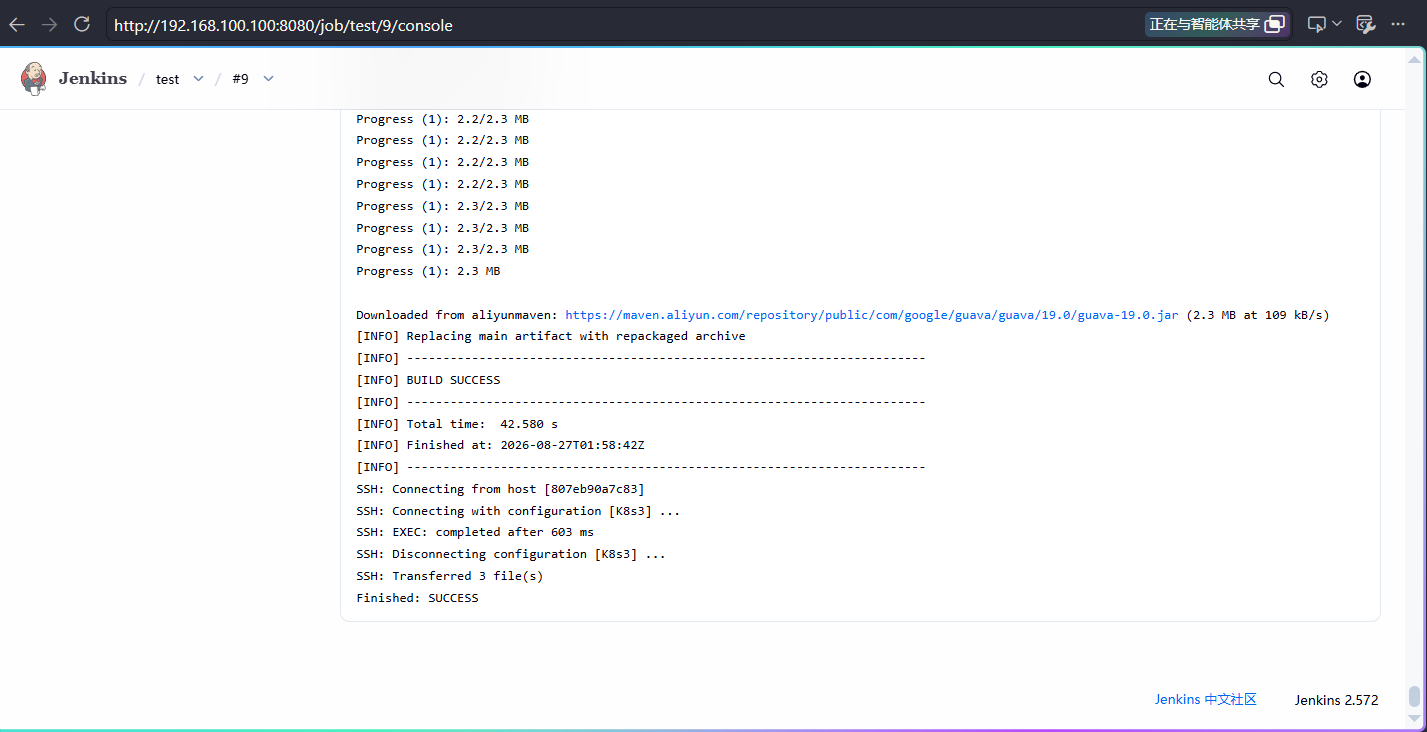This screenshot has width=1427, height=732.
Task: Click the "[INFO] BUILD SUCCESS" log line
Action: pos(428,380)
